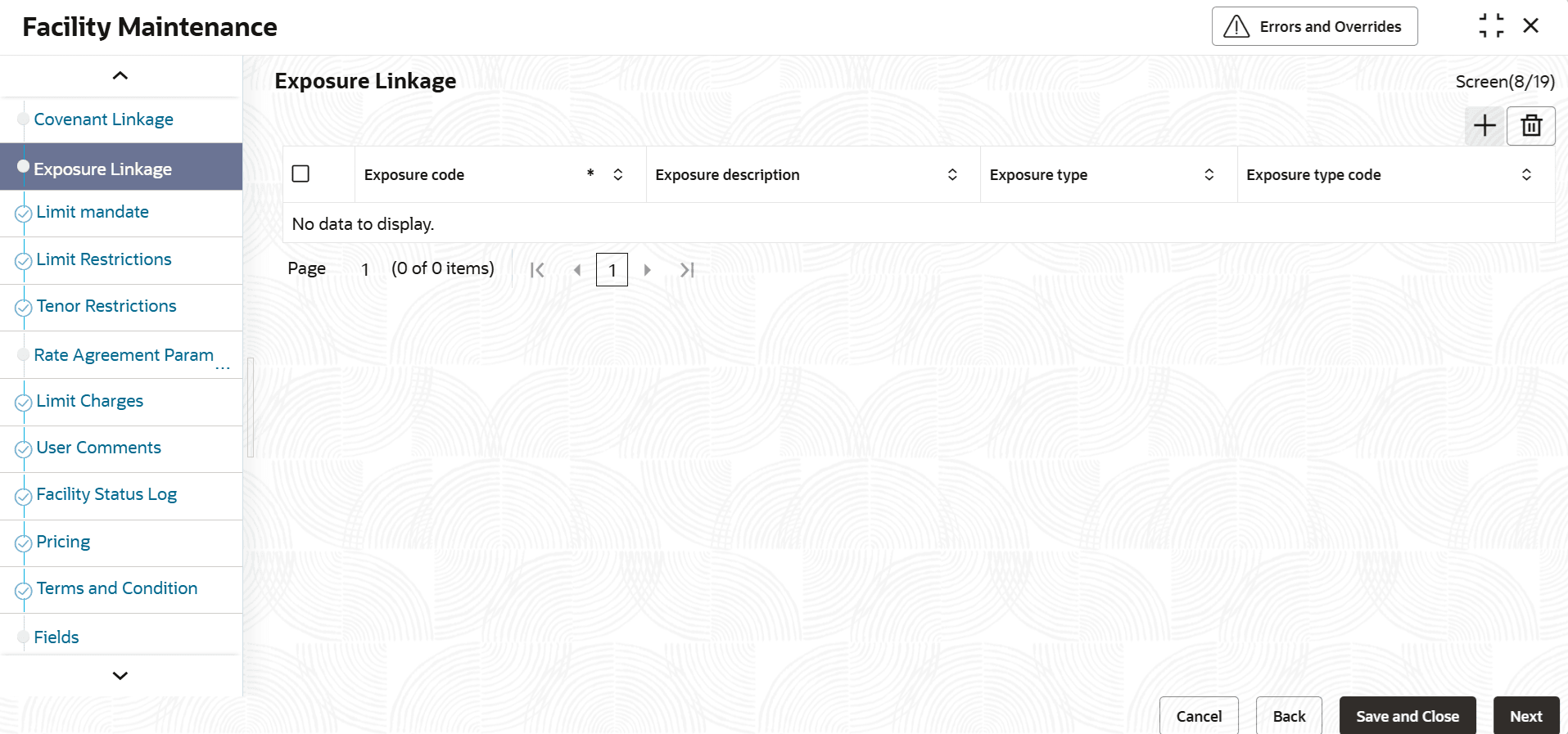Toggle the select-all rows checkbox
The height and width of the screenshot is (734, 1568).
tap(300, 174)
